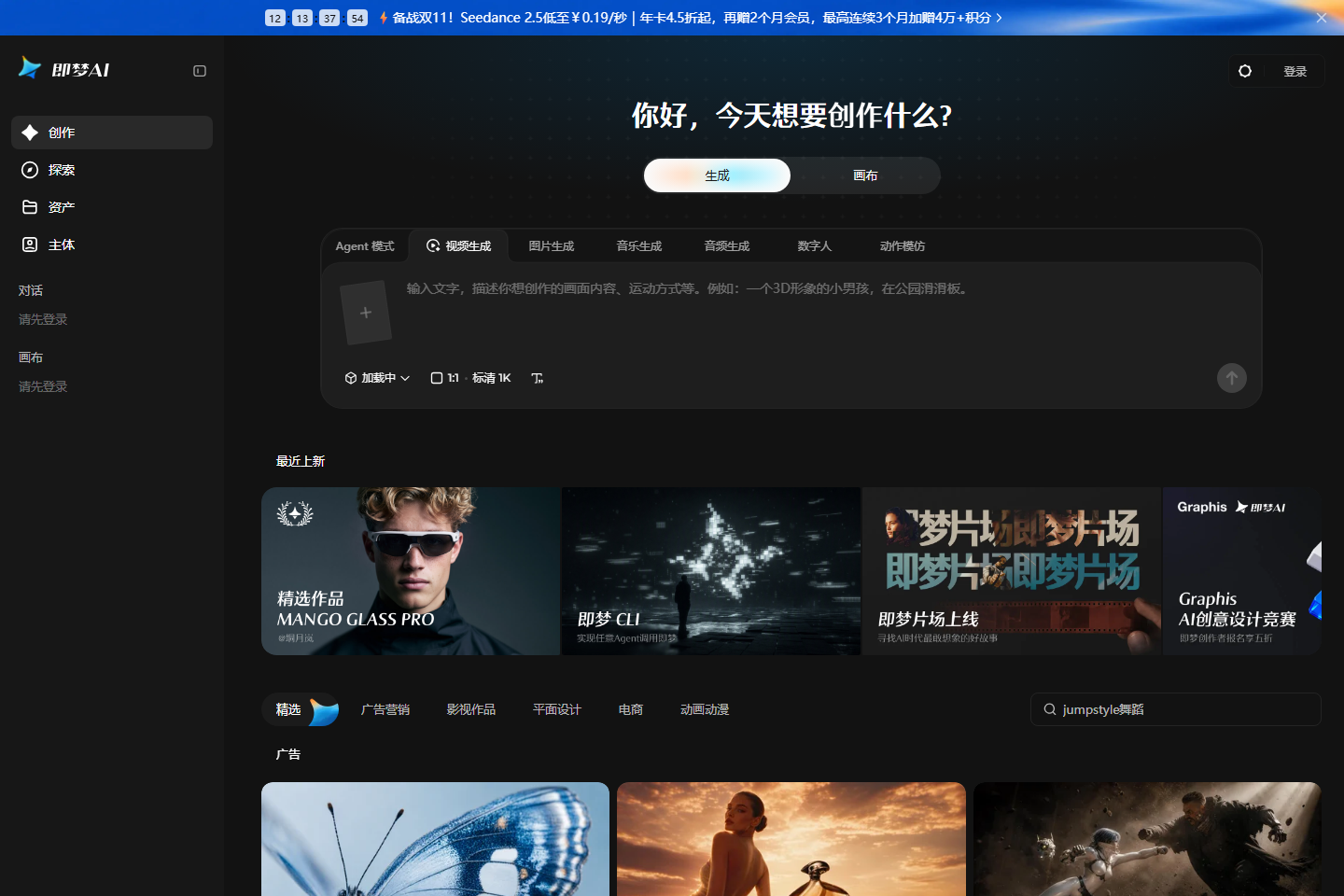Click the text style Tт icon
This screenshot has width=1344, height=896.
538,378
